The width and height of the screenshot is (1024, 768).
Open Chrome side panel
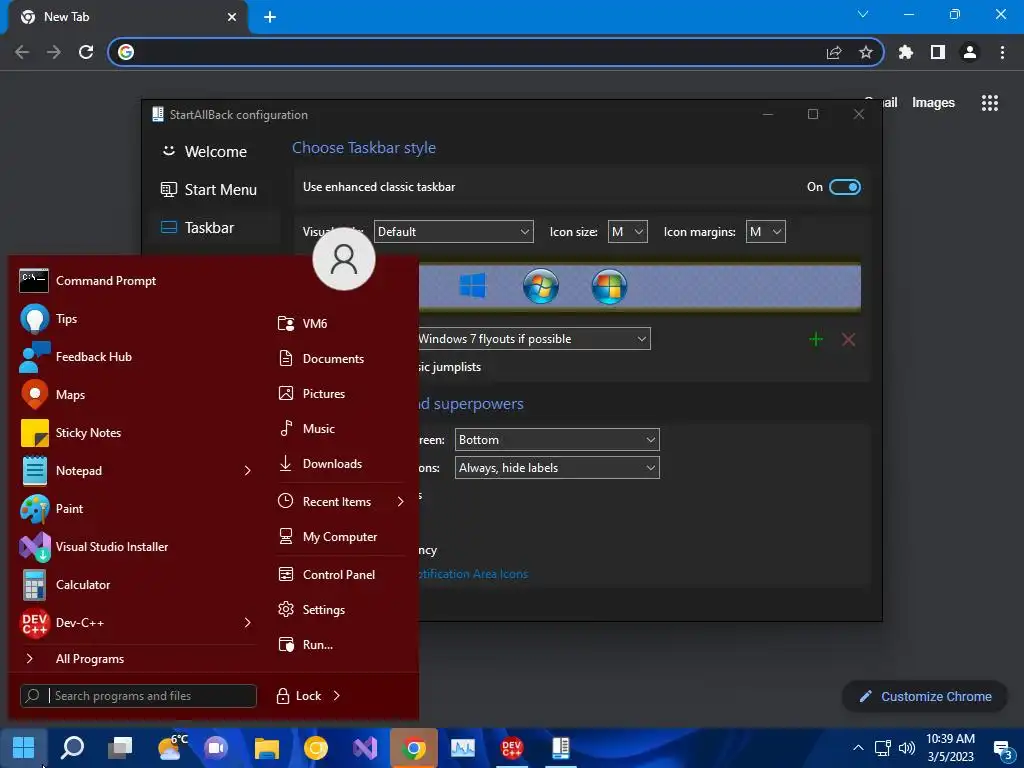(938, 52)
